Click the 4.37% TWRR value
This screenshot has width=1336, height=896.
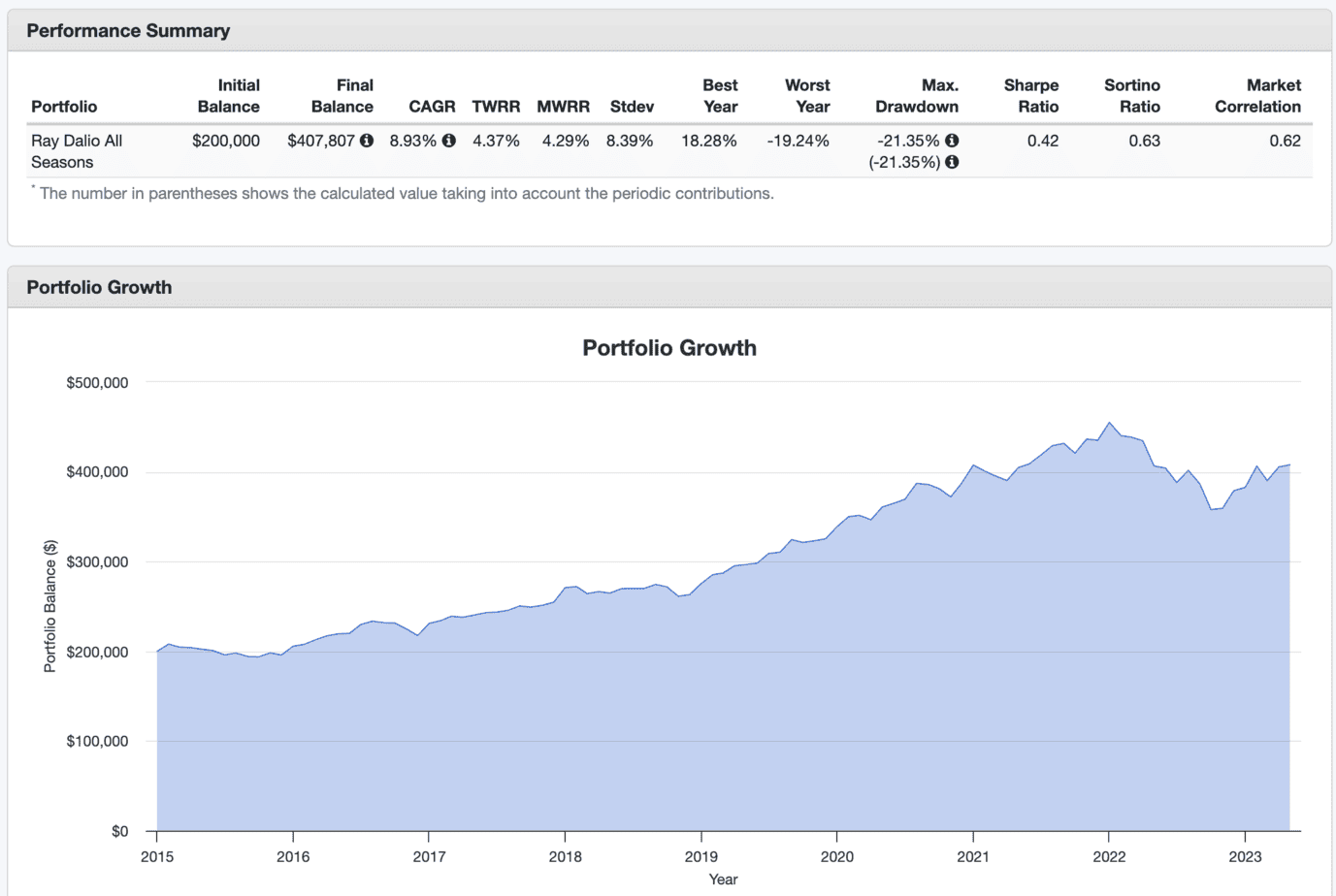click(496, 141)
